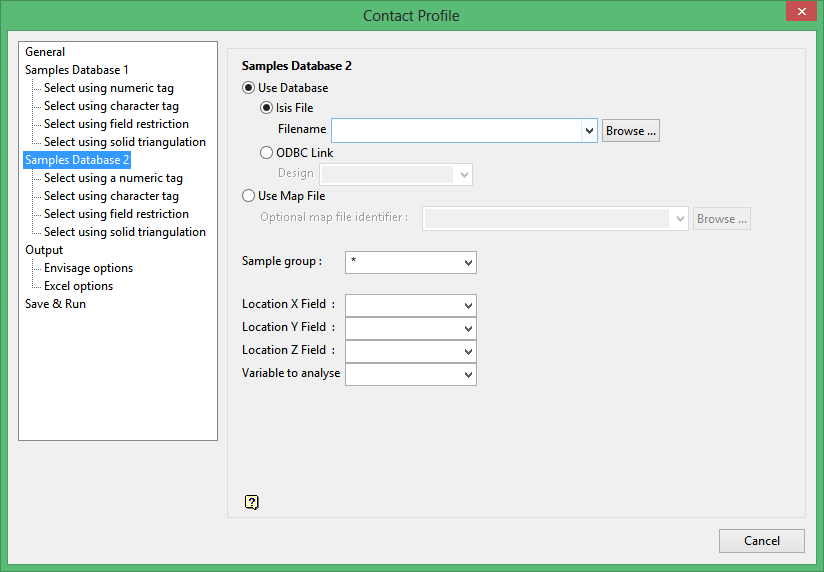The width and height of the screenshot is (824, 572).
Task: Choose the Isis File option
Action: pyautogui.click(x=267, y=108)
